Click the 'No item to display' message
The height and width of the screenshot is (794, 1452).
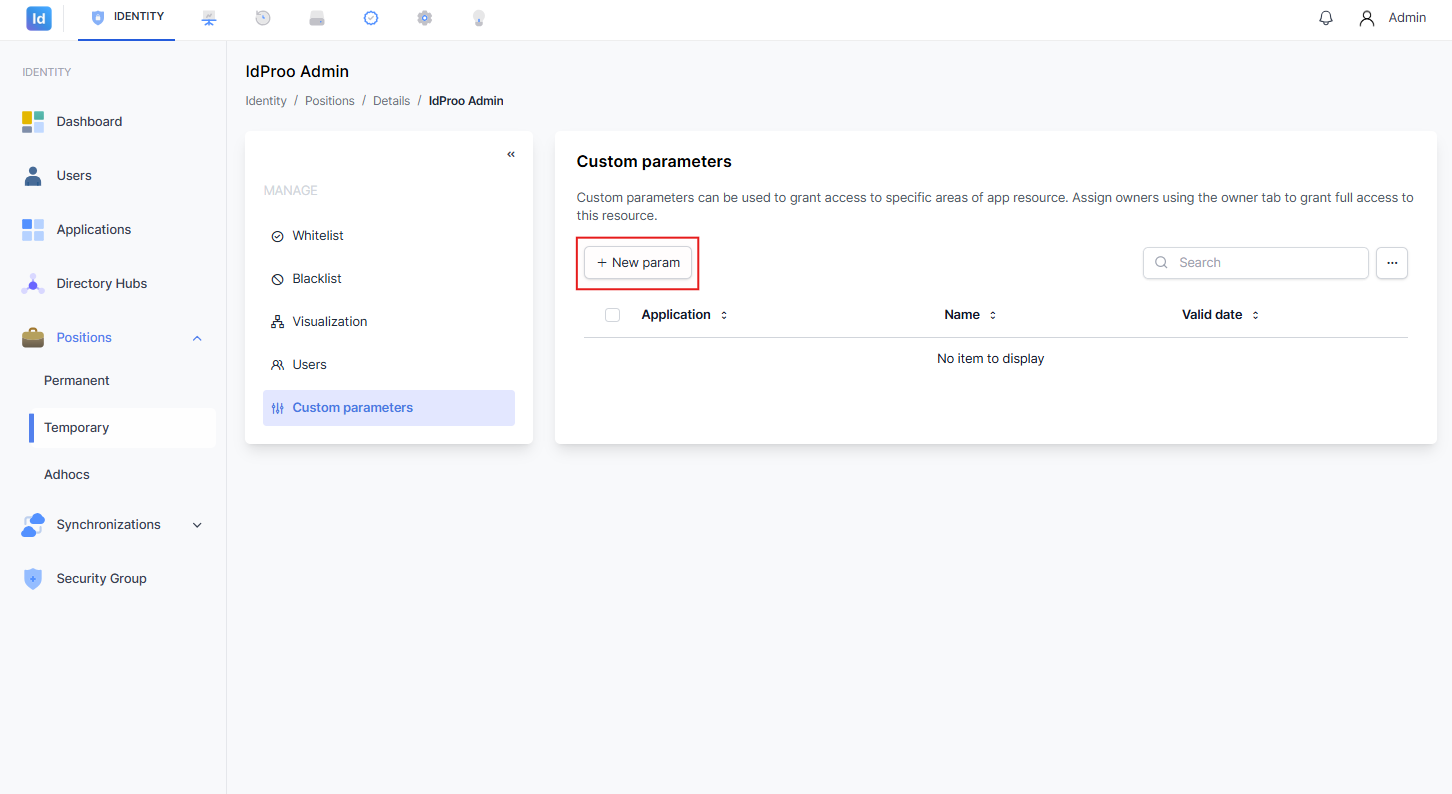[x=991, y=359]
